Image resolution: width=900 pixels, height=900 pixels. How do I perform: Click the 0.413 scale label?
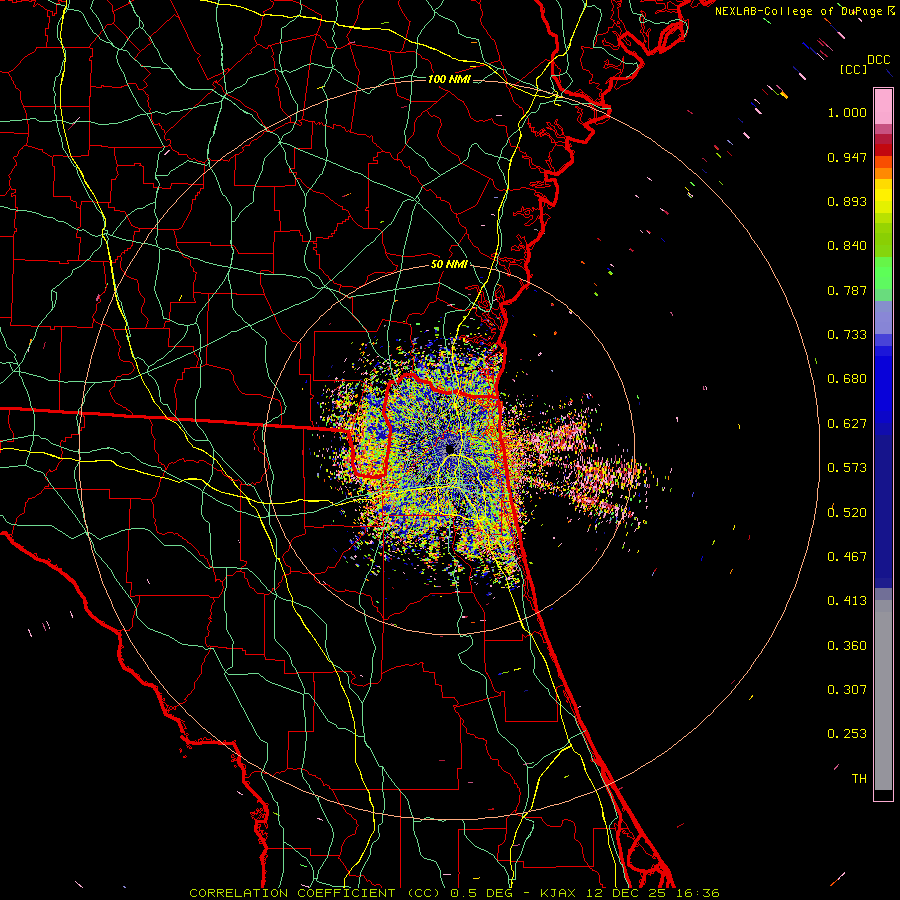click(847, 601)
